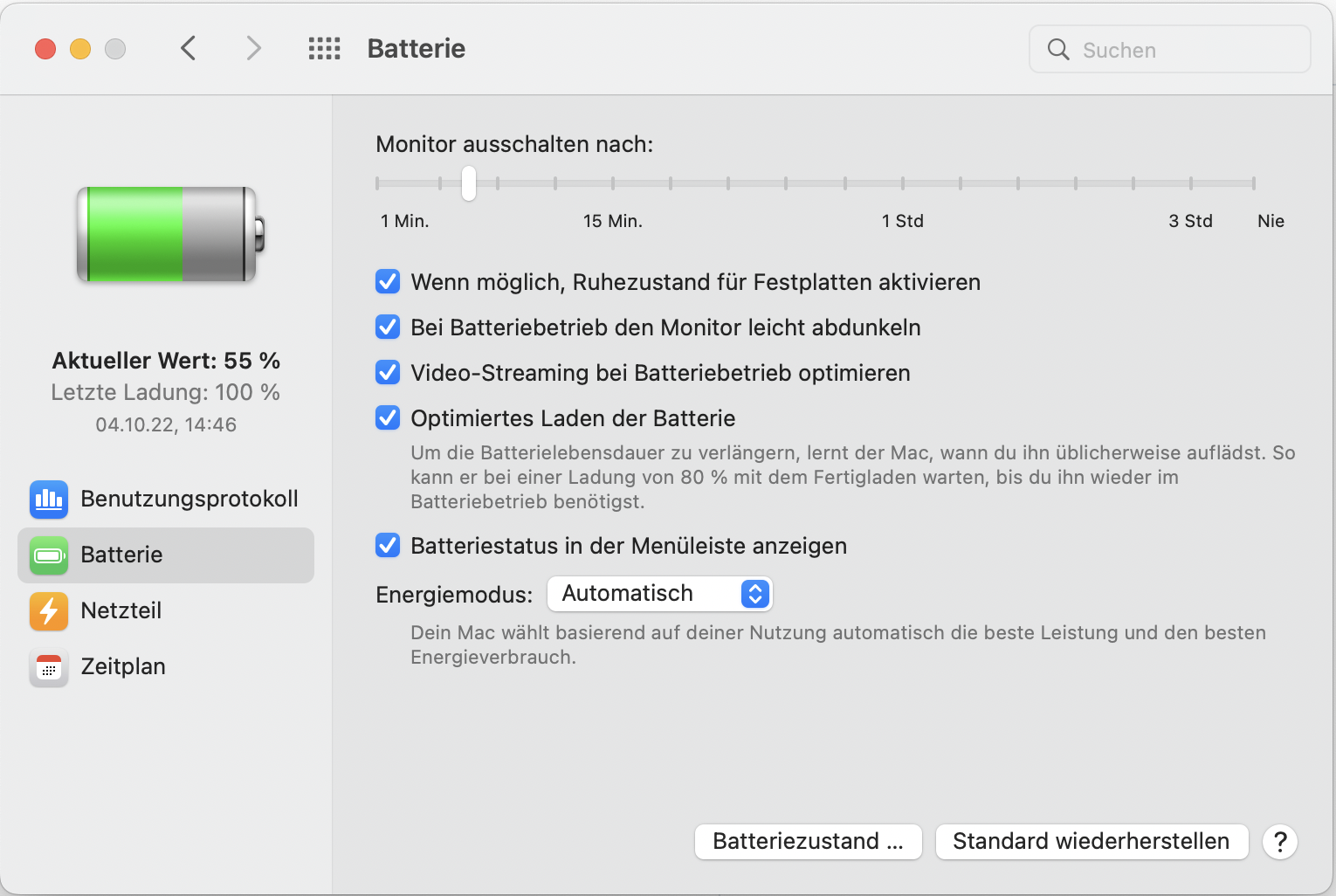Open the Energiemodus Automatisch dropdown
Screen dimensions: 1336x896
[659, 594]
